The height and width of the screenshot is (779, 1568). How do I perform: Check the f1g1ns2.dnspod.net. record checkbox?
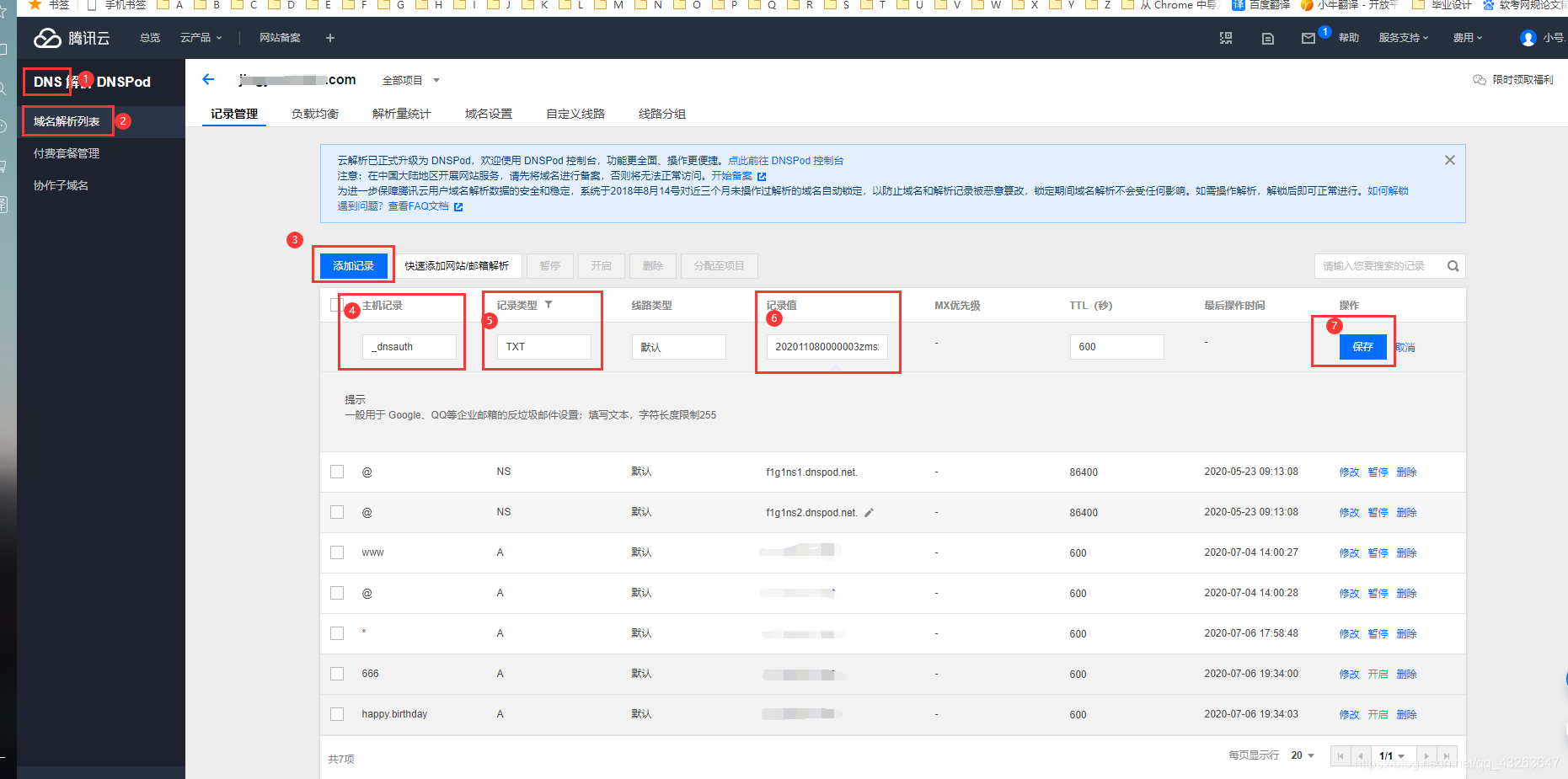[337, 512]
